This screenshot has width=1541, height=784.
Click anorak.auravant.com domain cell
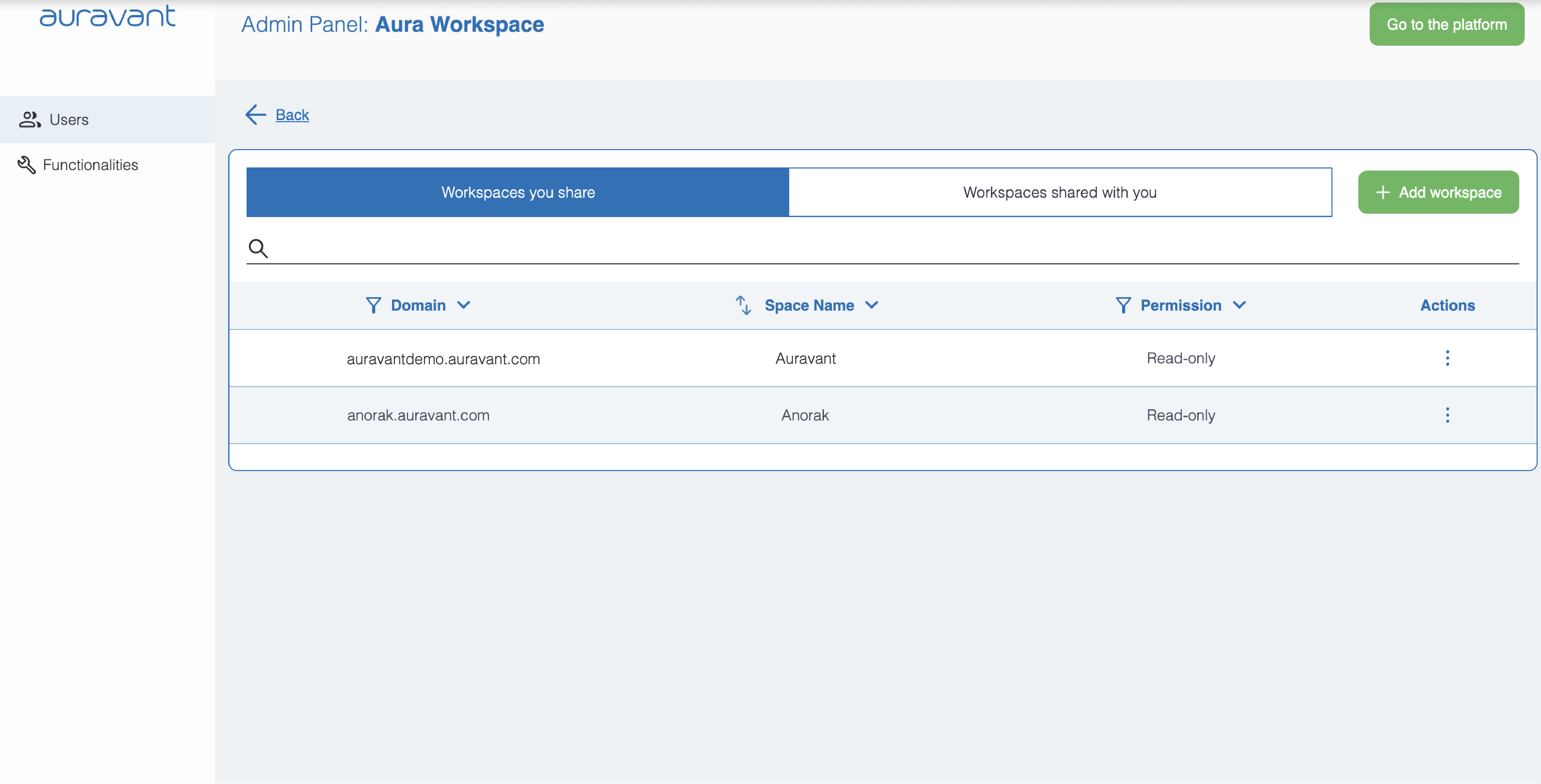pyautogui.click(x=418, y=415)
